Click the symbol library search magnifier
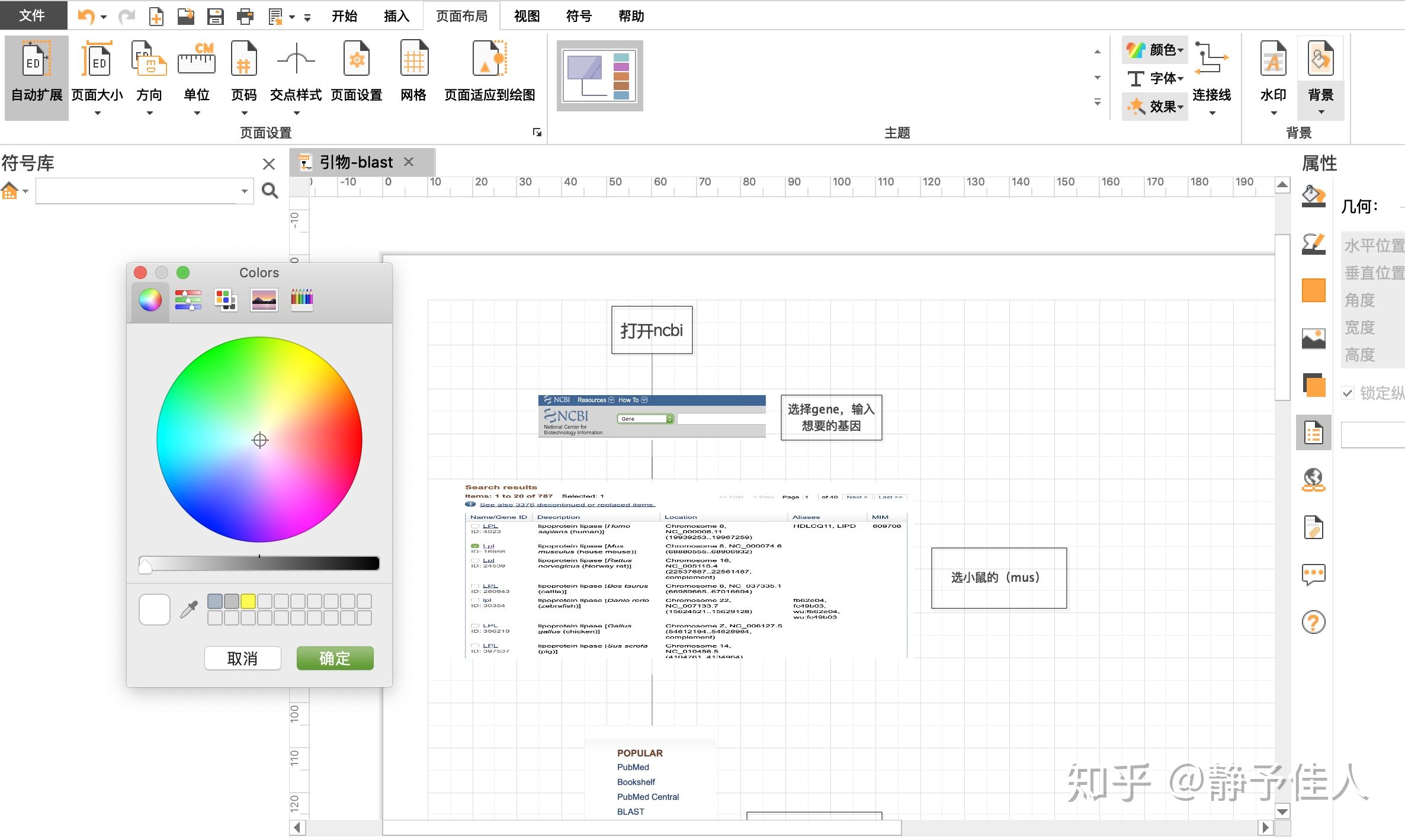Image resolution: width=1405 pixels, height=840 pixels. pos(270,191)
